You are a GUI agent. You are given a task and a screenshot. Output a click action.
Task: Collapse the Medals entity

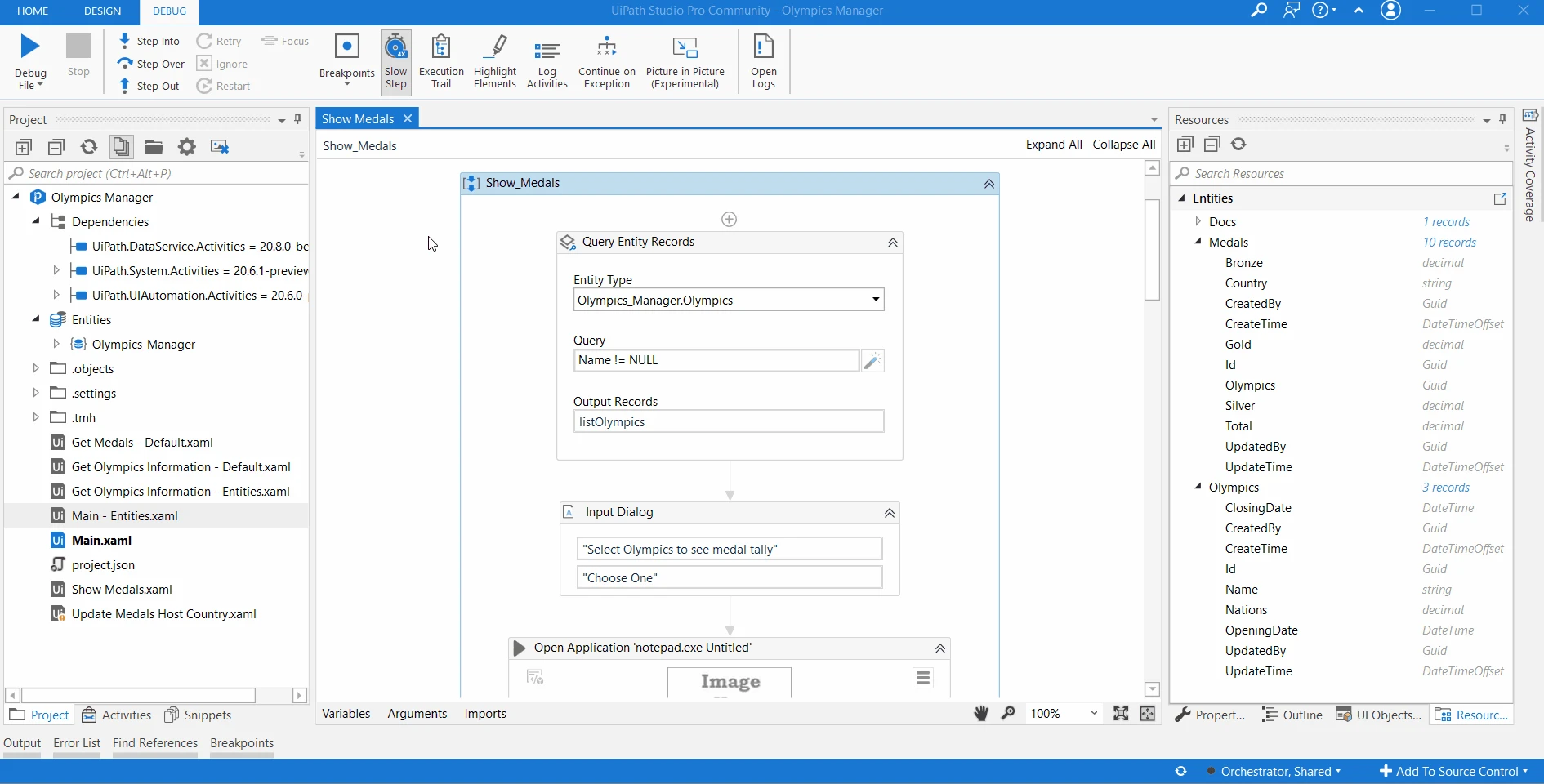coord(1198,242)
